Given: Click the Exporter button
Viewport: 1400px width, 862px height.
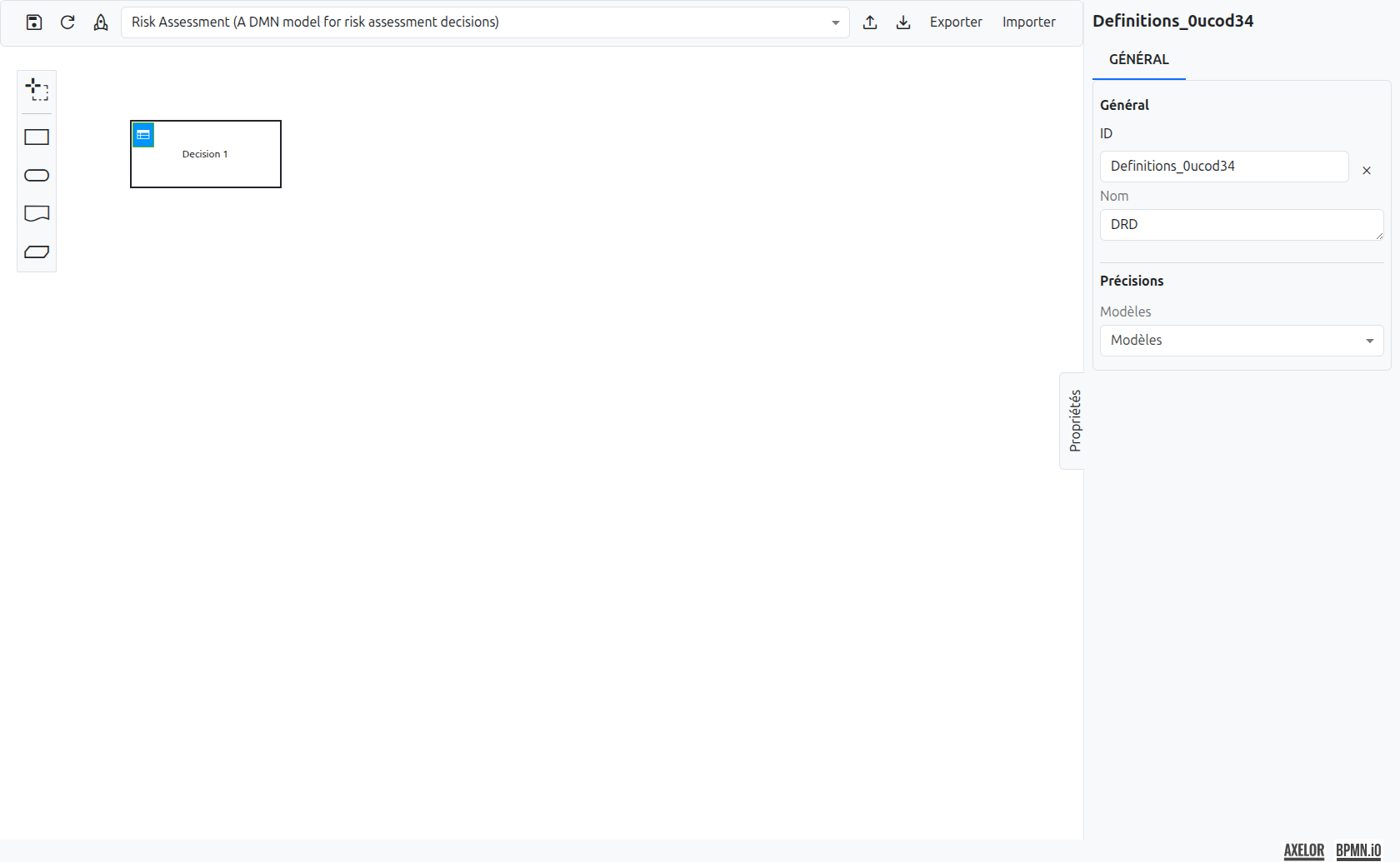Looking at the screenshot, I should (956, 22).
